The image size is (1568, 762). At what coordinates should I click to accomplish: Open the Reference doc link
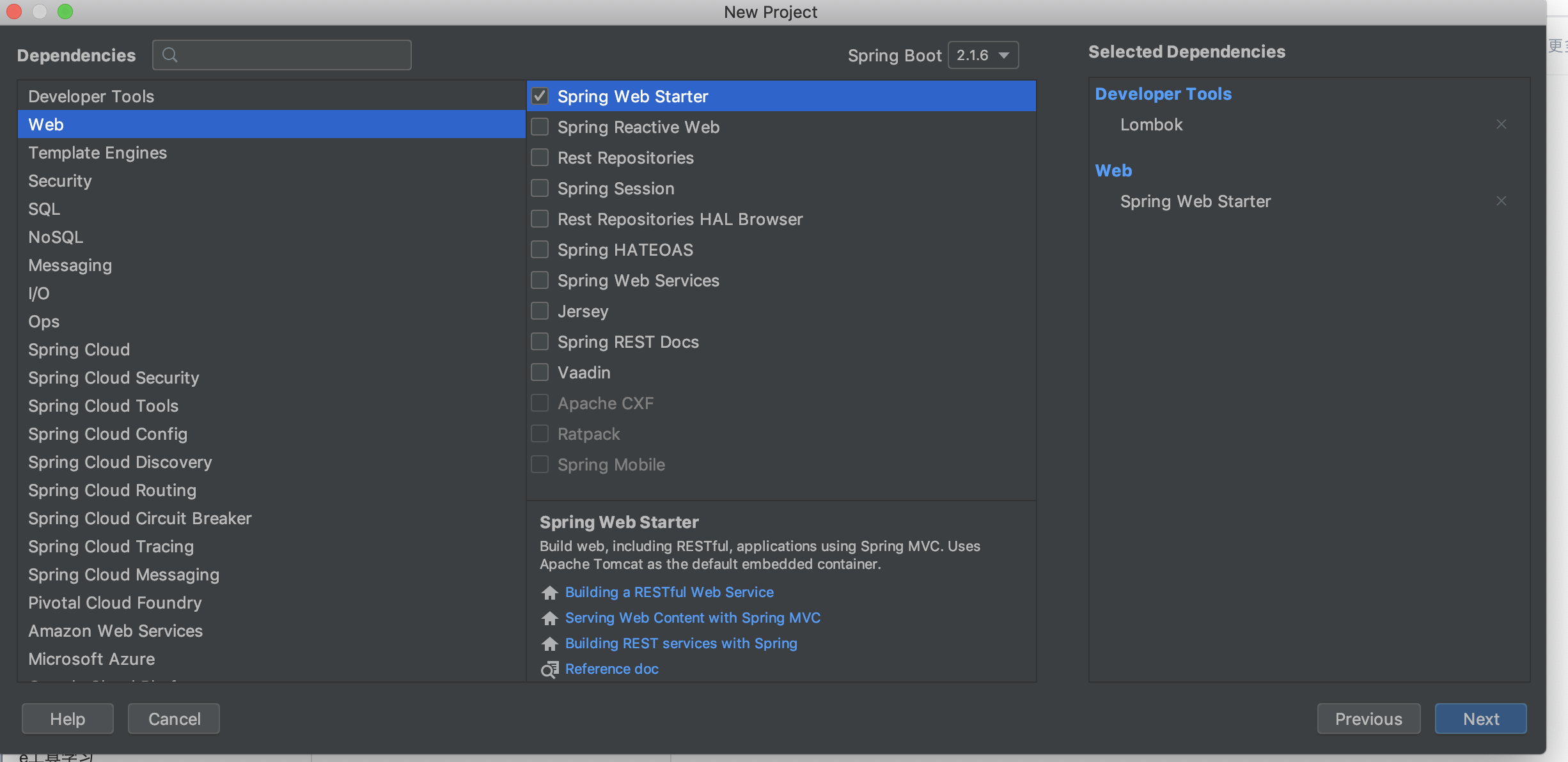(x=611, y=669)
